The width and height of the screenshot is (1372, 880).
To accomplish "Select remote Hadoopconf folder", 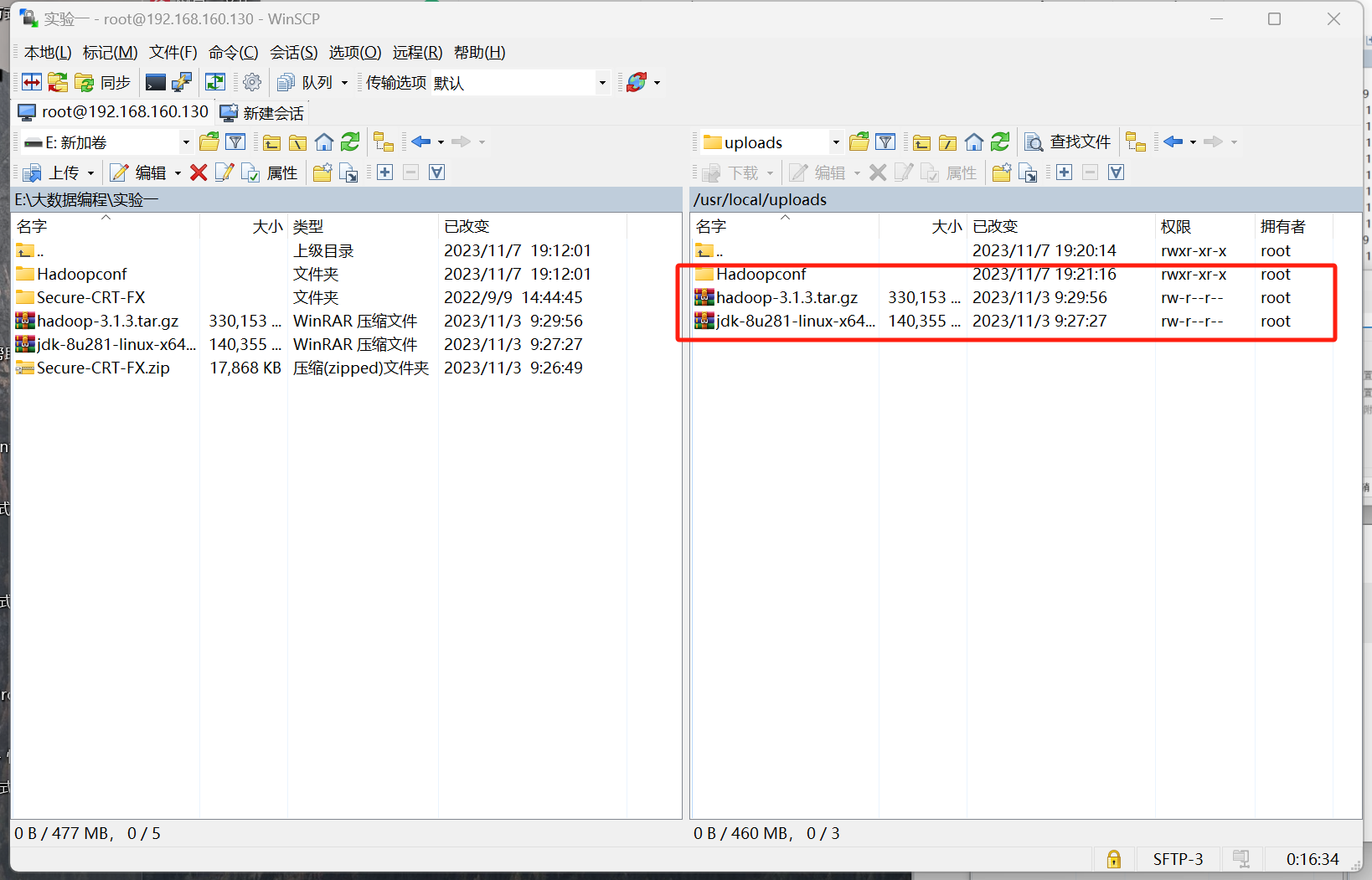I will pyautogui.click(x=761, y=274).
